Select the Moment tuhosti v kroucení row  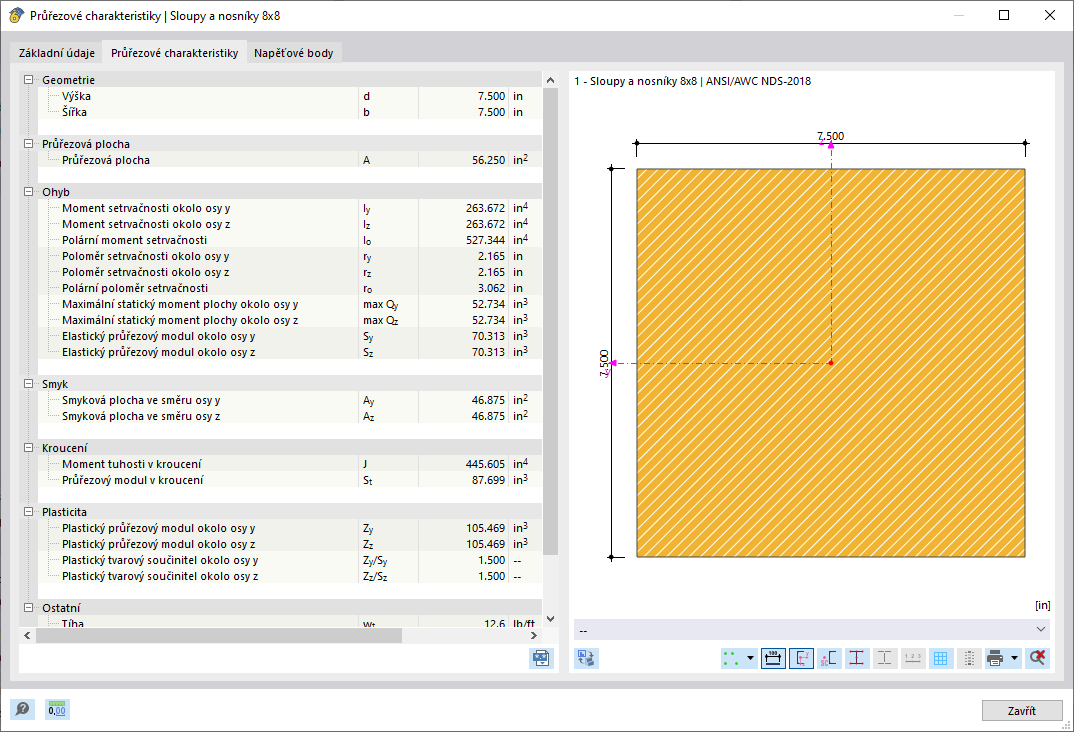click(x=290, y=464)
